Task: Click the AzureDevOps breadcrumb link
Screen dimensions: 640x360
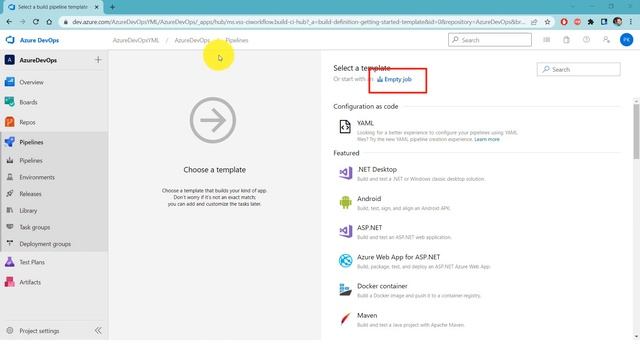Action: (192, 40)
